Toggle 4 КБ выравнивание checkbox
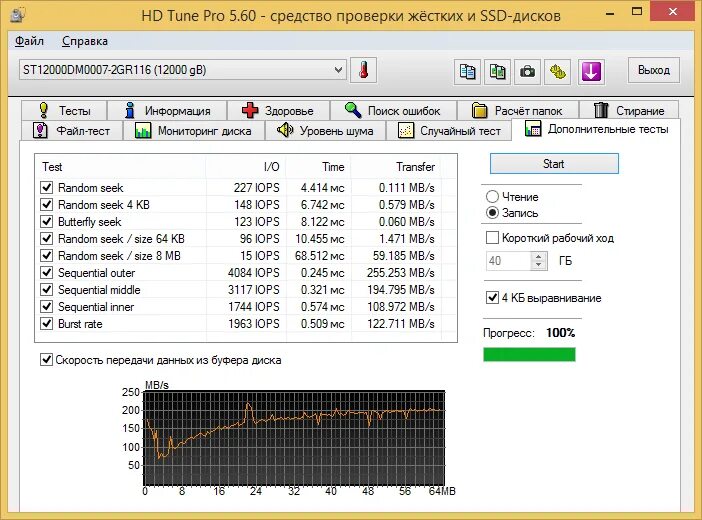Viewport: 702px width, 520px height. pyautogui.click(x=492, y=298)
